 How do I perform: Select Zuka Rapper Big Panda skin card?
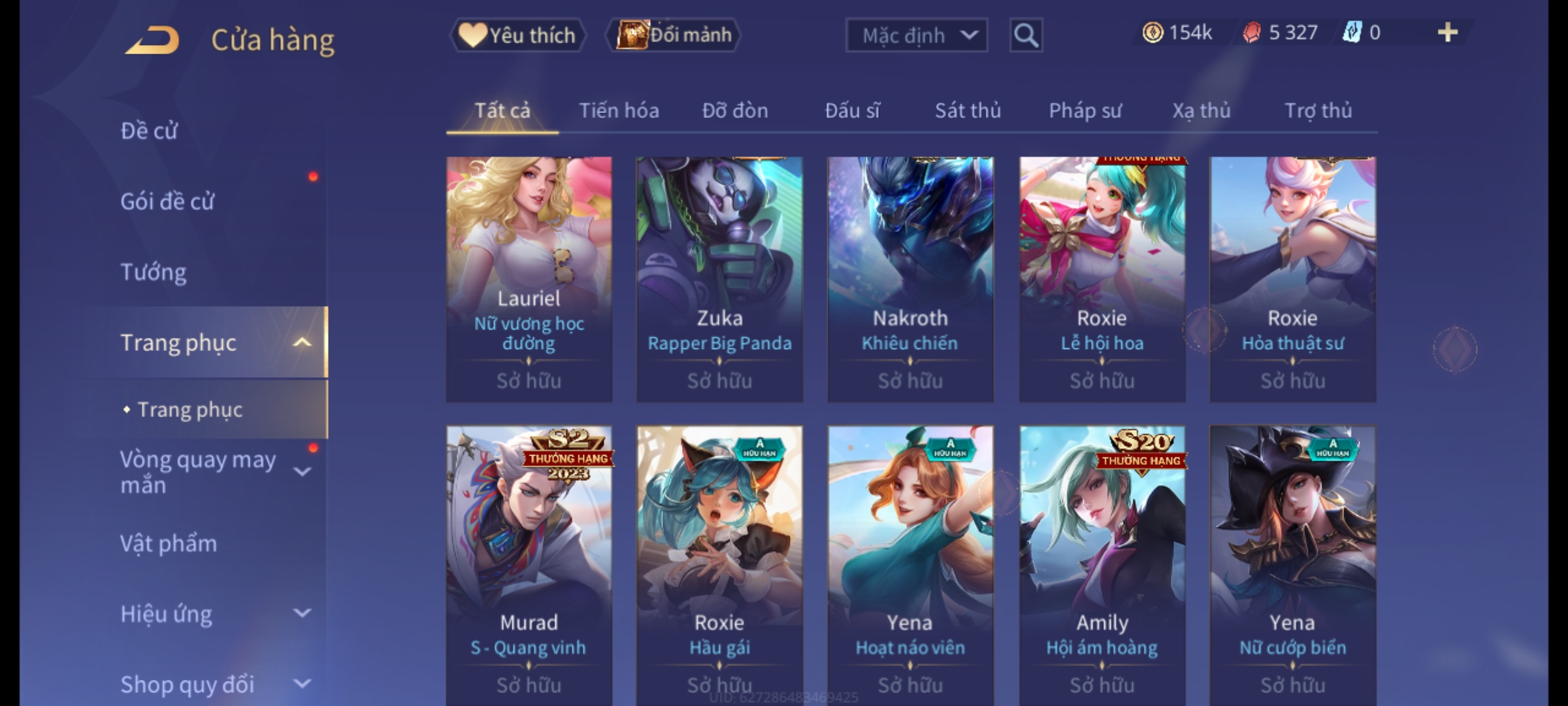pos(719,279)
